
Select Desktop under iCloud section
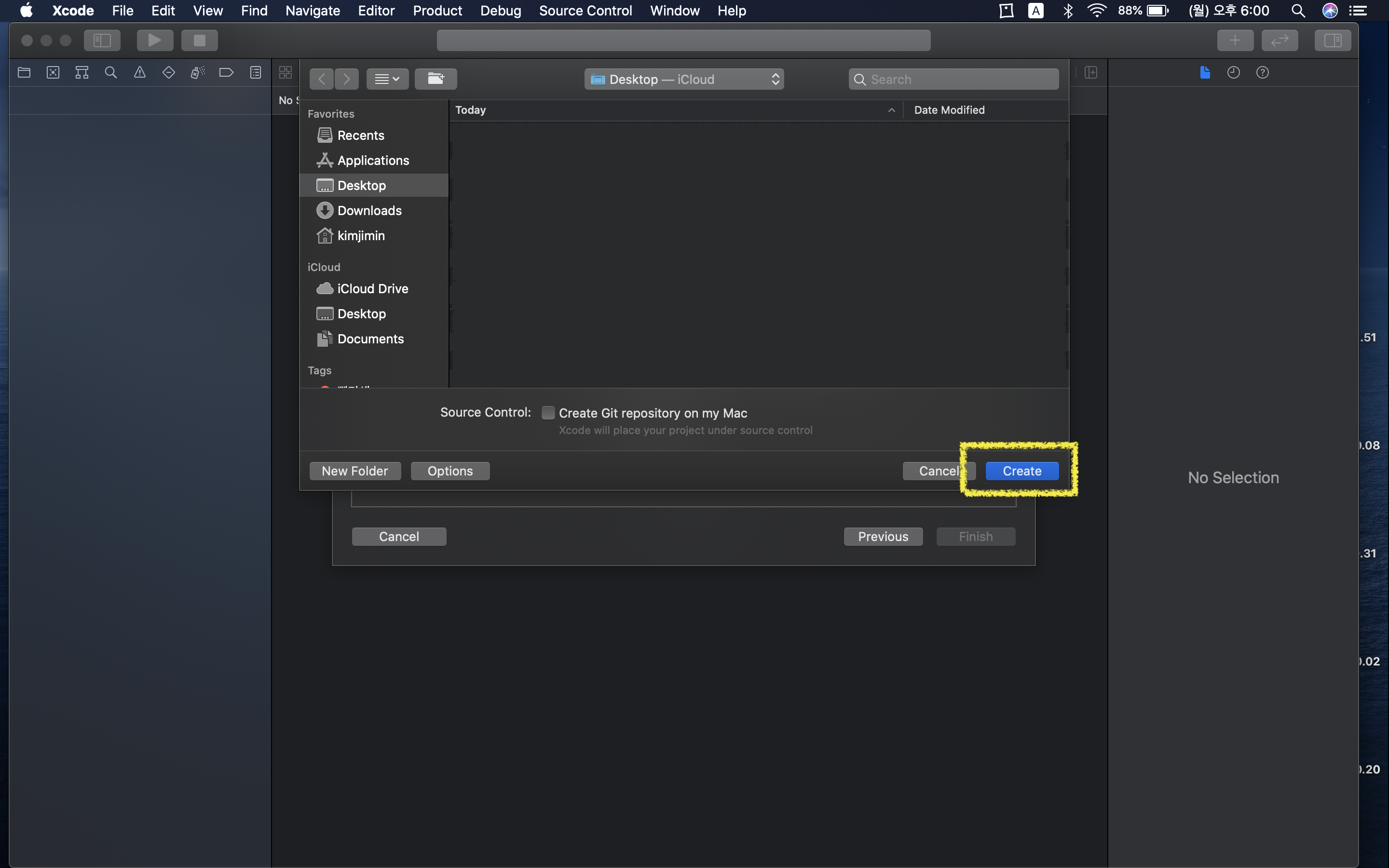[x=374, y=313]
